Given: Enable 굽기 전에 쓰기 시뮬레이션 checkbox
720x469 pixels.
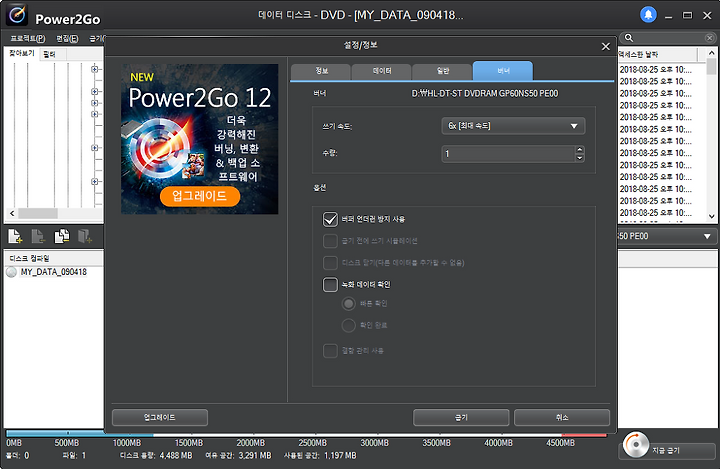Looking at the screenshot, I should [x=330, y=241].
